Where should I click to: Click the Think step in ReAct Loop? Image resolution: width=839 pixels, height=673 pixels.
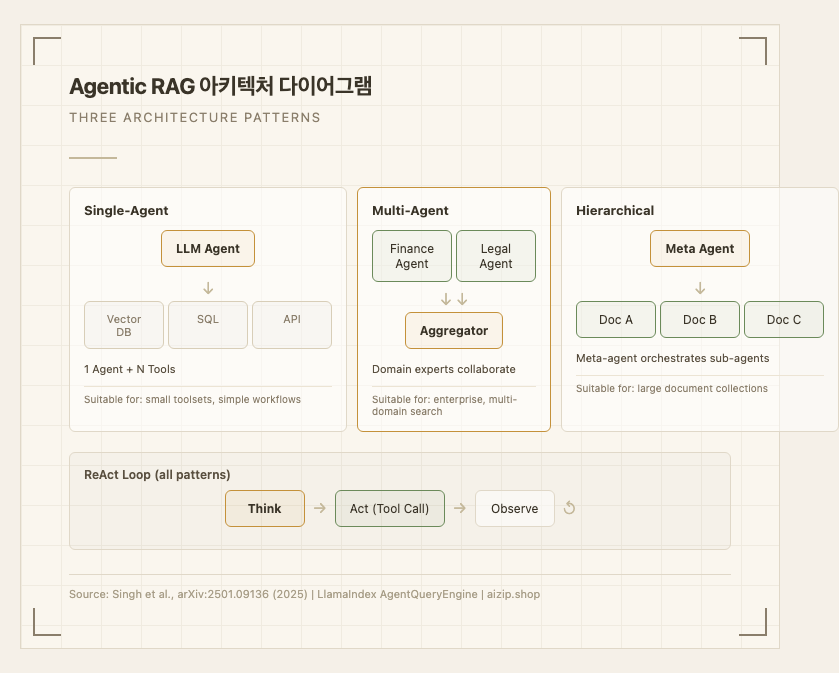(265, 508)
